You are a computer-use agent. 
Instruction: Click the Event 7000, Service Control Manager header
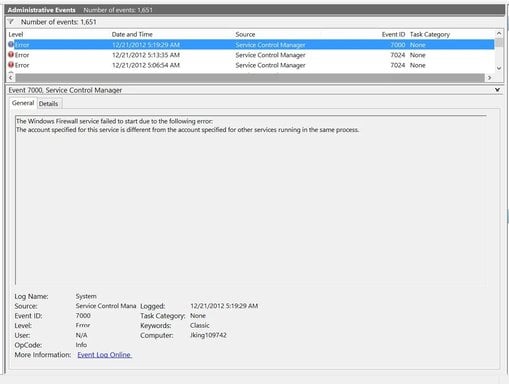[65, 90]
